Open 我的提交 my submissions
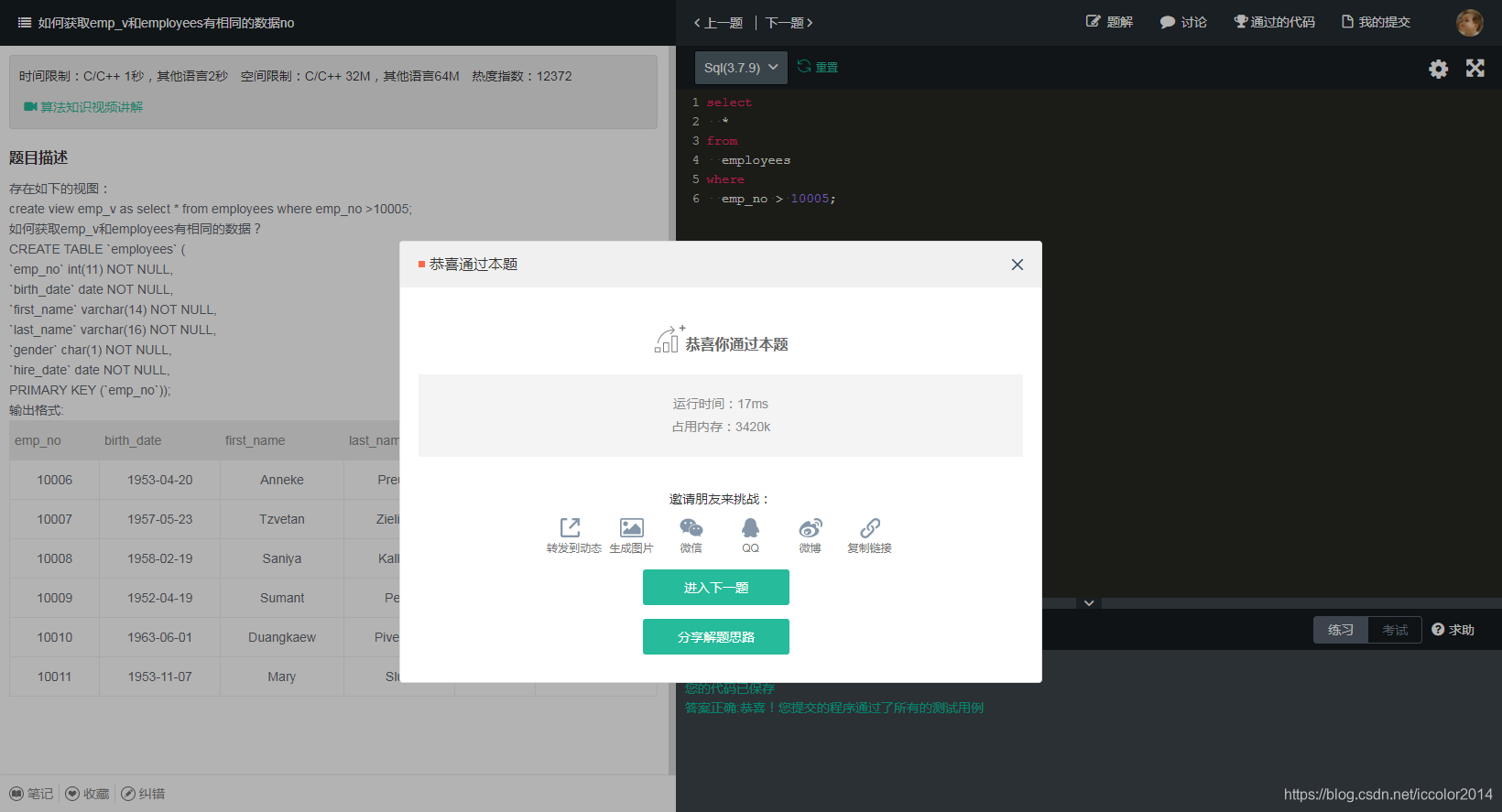Viewport: 1502px width, 812px height. pos(1376,22)
